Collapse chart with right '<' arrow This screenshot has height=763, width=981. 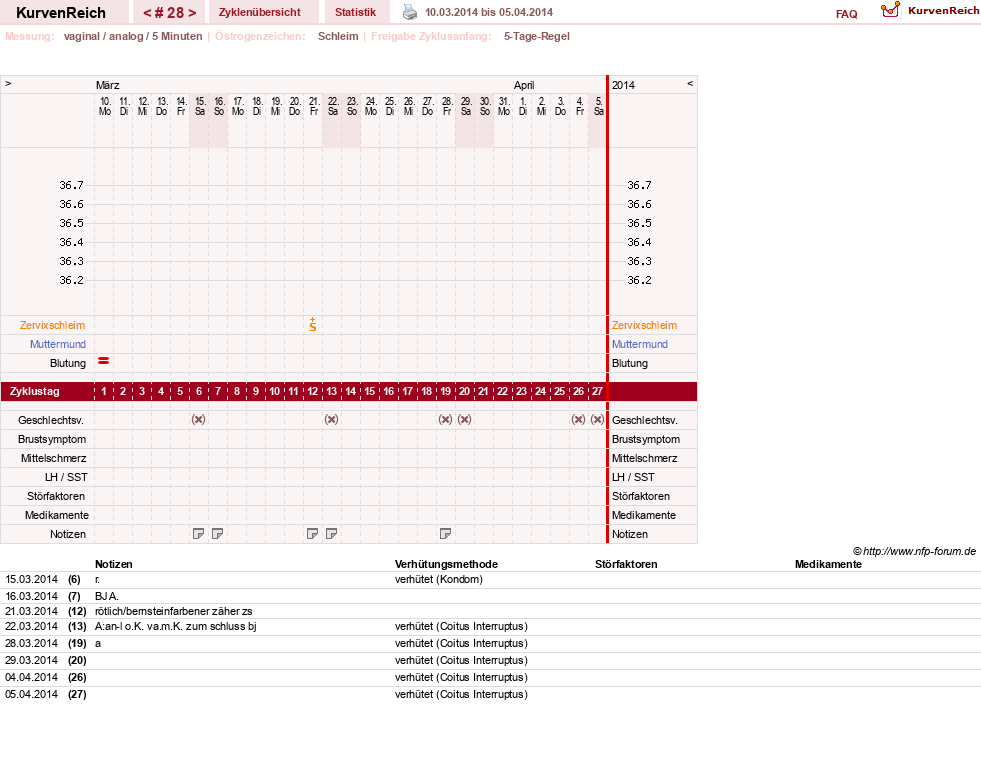690,83
